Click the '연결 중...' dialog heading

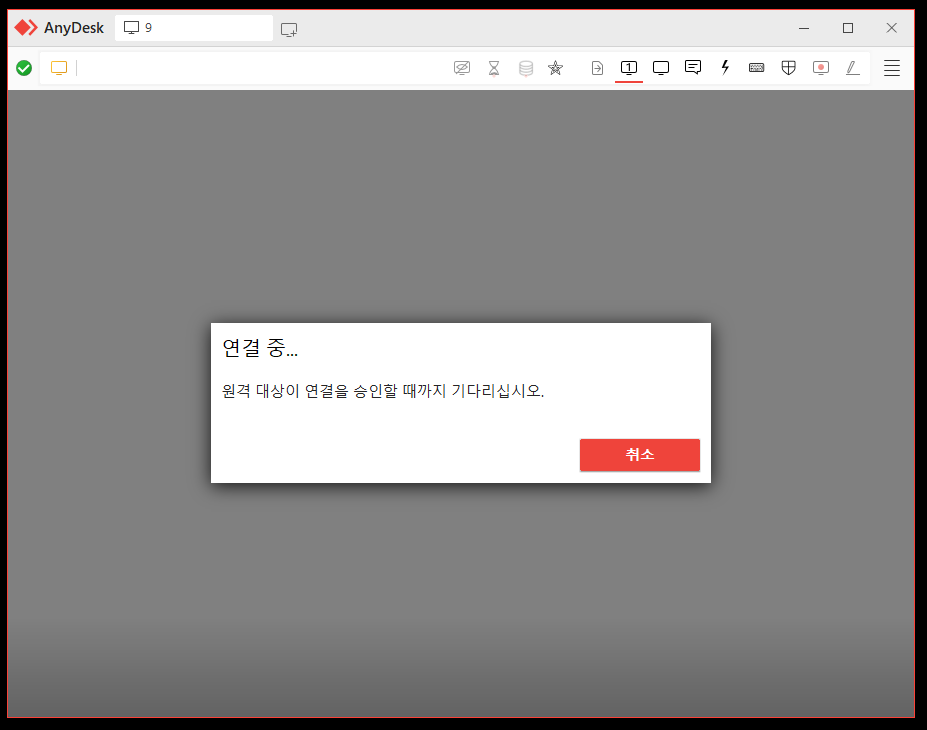point(260,348)
